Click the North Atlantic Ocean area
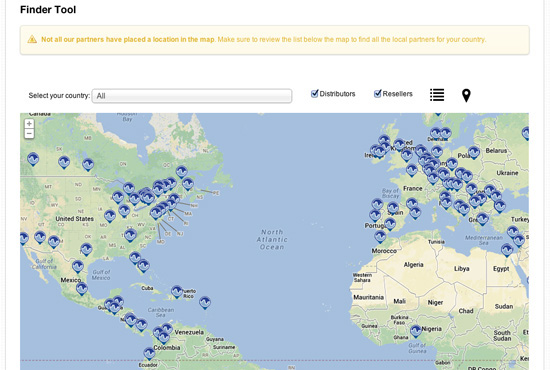 pyautogui.click(x=272, y=240)
